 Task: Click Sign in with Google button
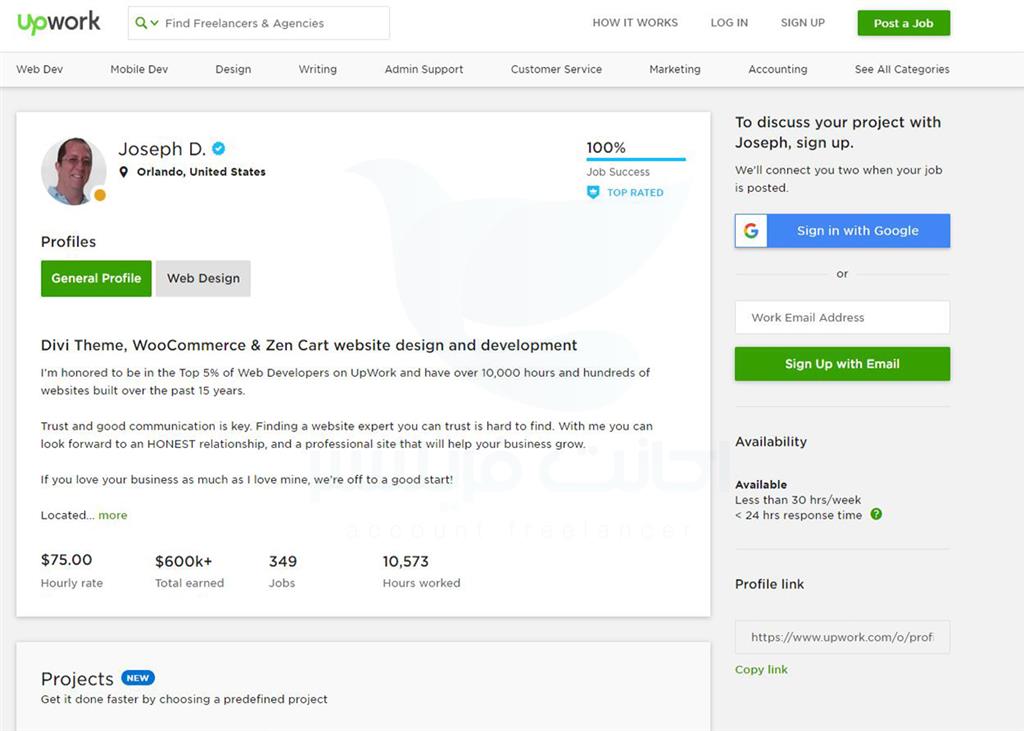pos(842,231)
